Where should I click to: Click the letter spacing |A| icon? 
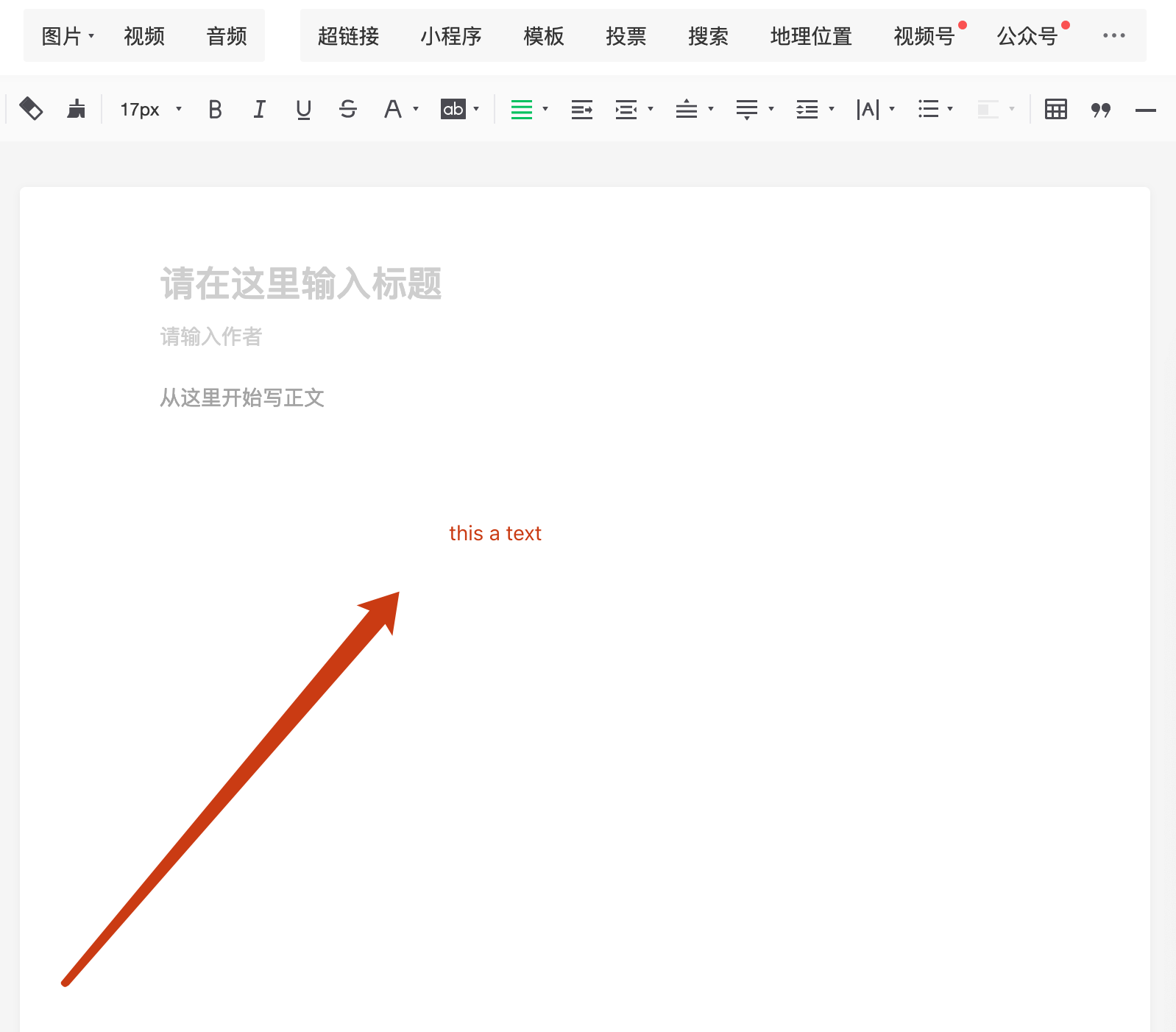[x=868, y=110]
